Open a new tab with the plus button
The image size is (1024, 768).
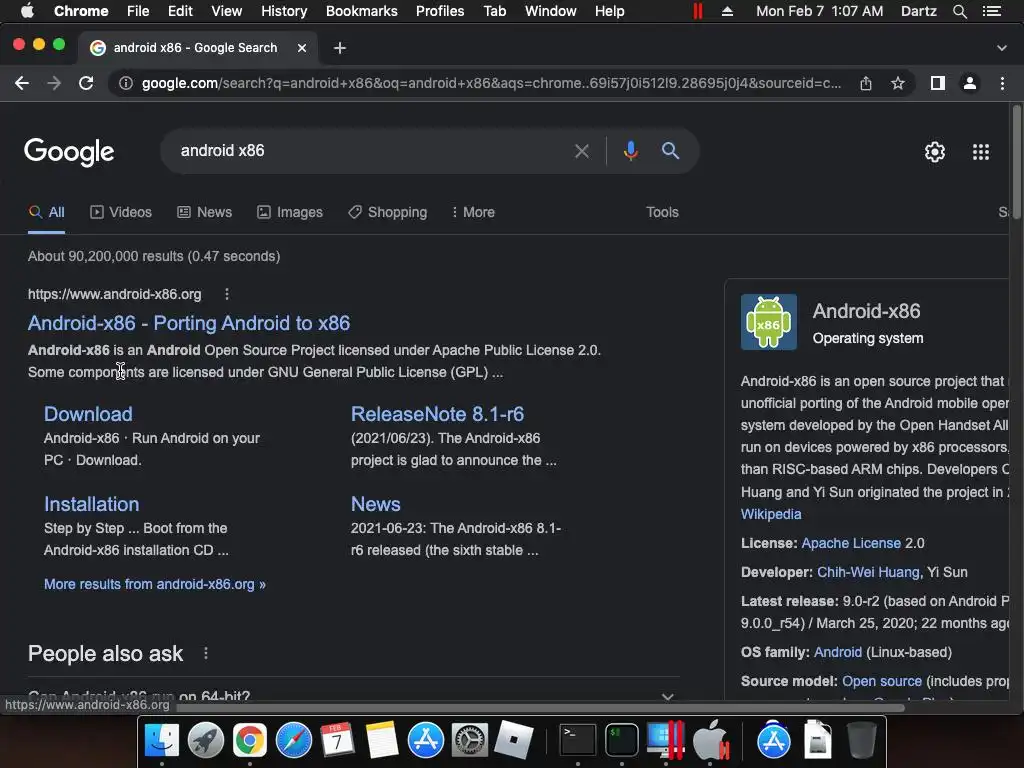tap(340, 48)
